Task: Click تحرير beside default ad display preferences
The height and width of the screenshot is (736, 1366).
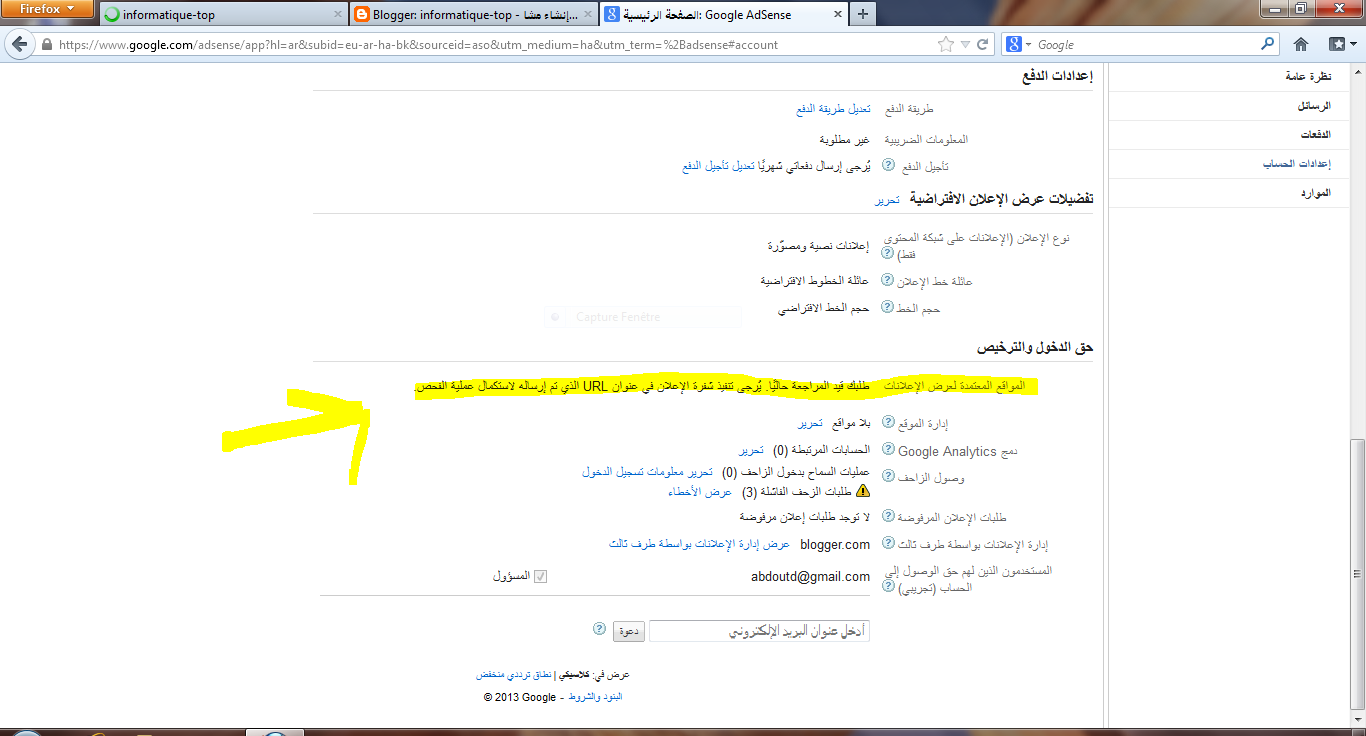Action: (x=888, y=200)
